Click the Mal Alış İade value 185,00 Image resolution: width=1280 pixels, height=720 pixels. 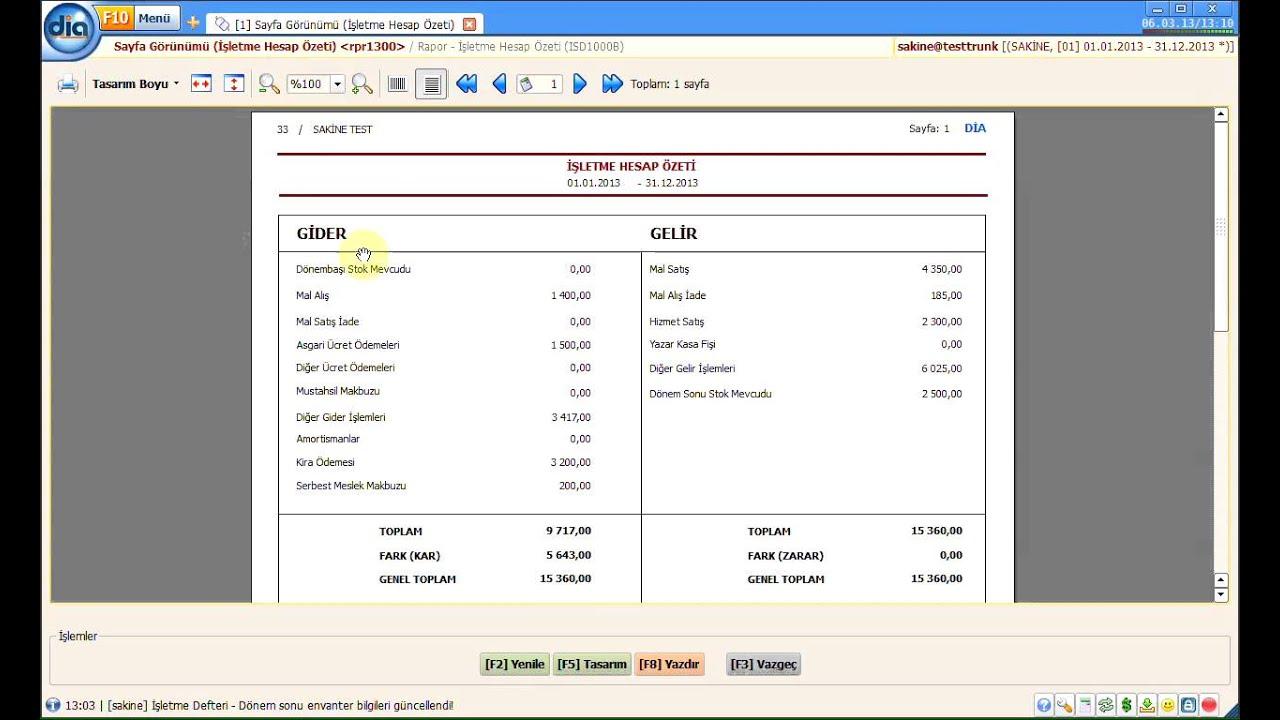pyautogui.click(x=946, y=296)
